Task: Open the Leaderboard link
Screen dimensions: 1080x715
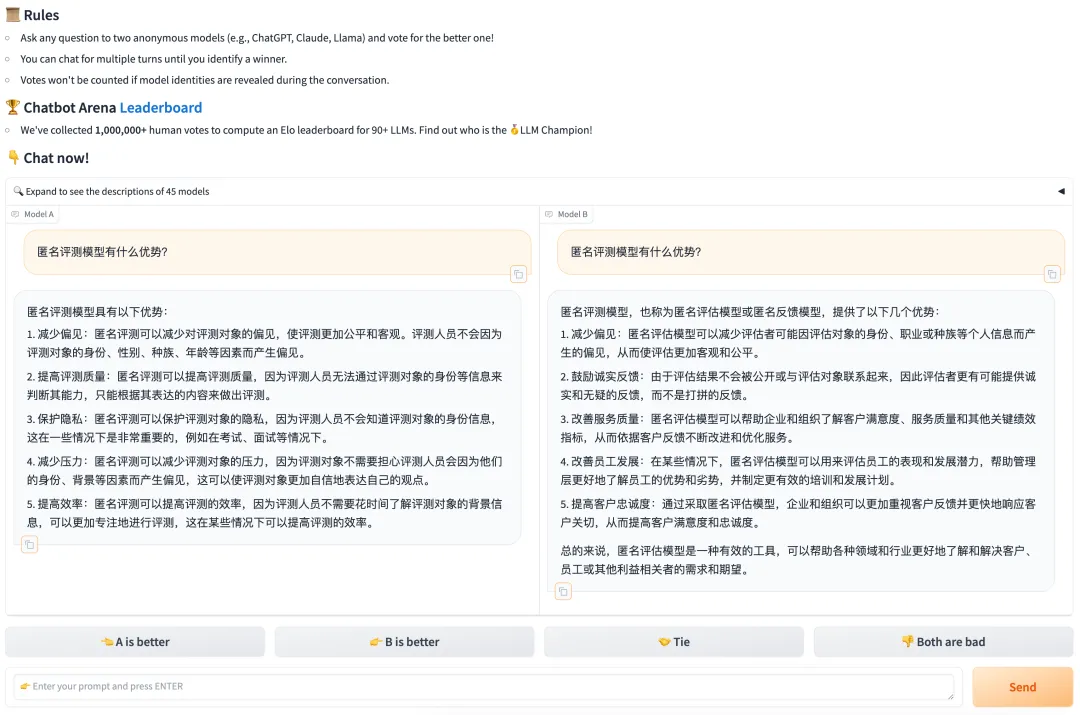Action: coord(160,107)
